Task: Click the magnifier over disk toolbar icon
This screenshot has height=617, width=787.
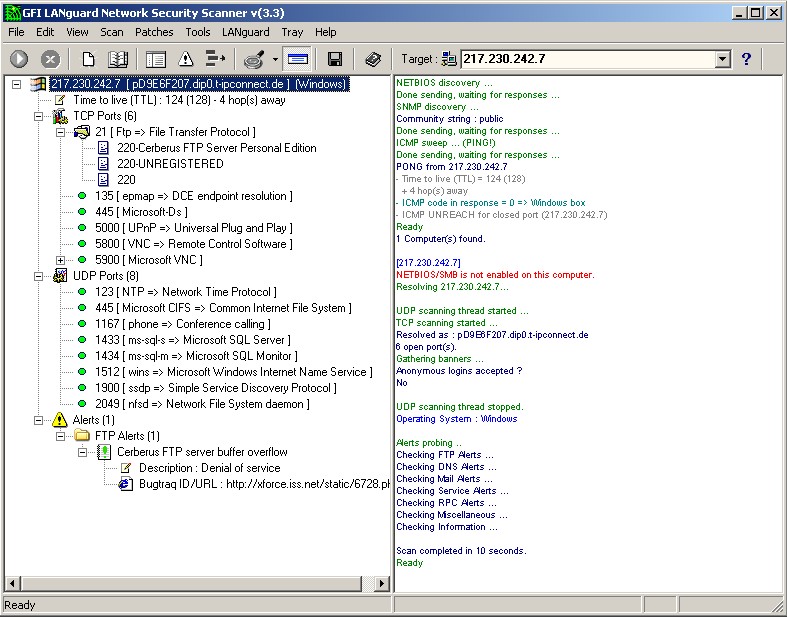Action: tap(253, 59)
